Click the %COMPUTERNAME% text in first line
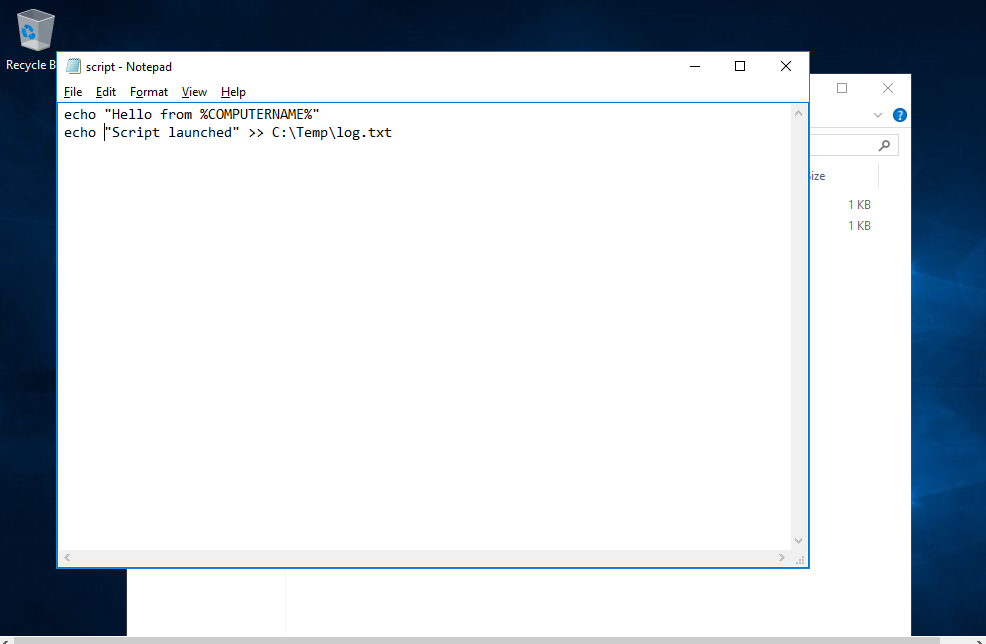This screenshot has width=986, height=644. (x=256, y=114)
